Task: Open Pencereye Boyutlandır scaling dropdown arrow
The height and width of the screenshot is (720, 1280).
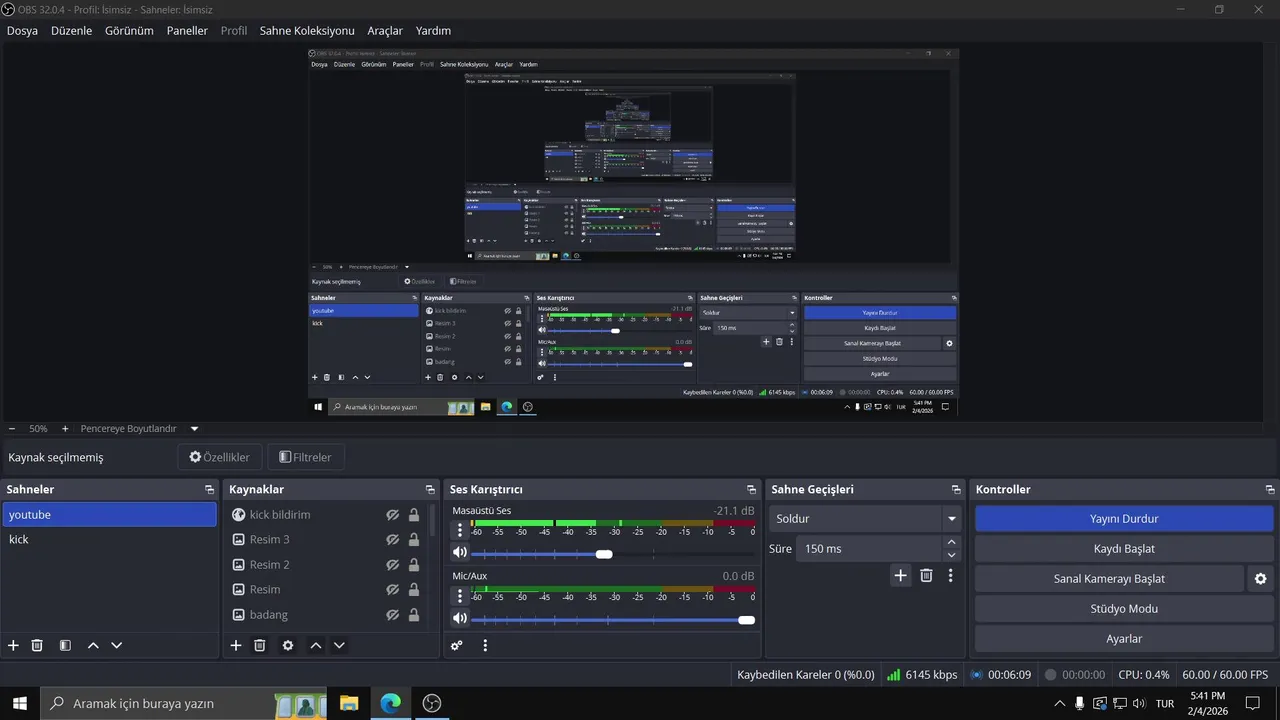Action: pos(194,429)
